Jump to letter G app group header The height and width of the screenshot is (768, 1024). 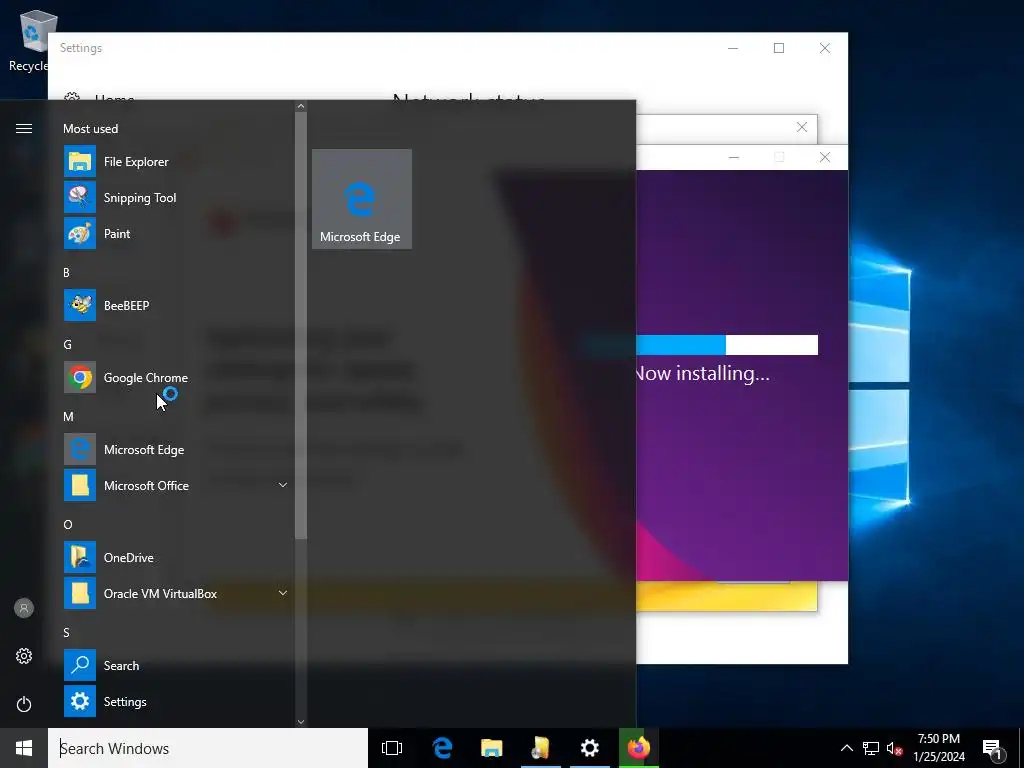67,344
